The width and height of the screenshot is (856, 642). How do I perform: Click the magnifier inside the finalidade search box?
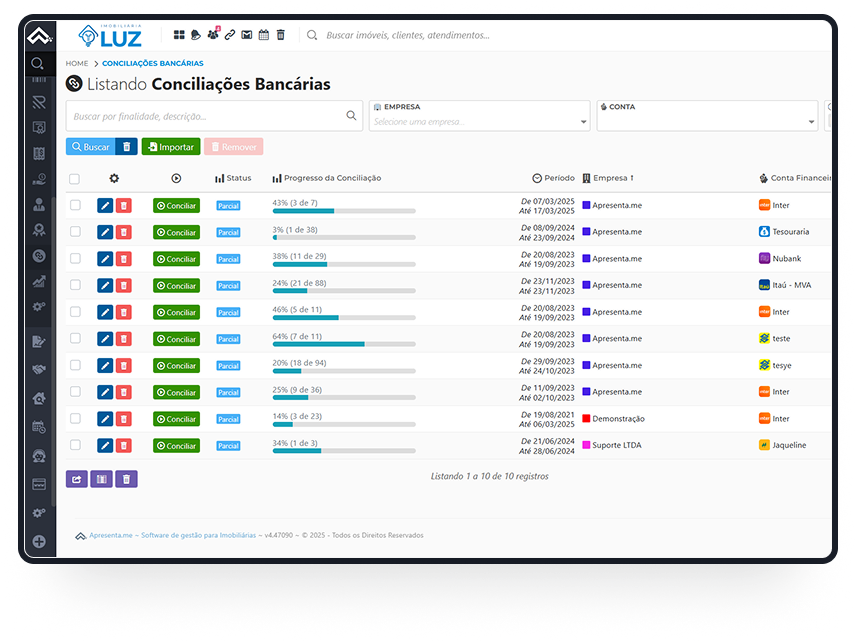pyautogui.click(x=351, y=115)
